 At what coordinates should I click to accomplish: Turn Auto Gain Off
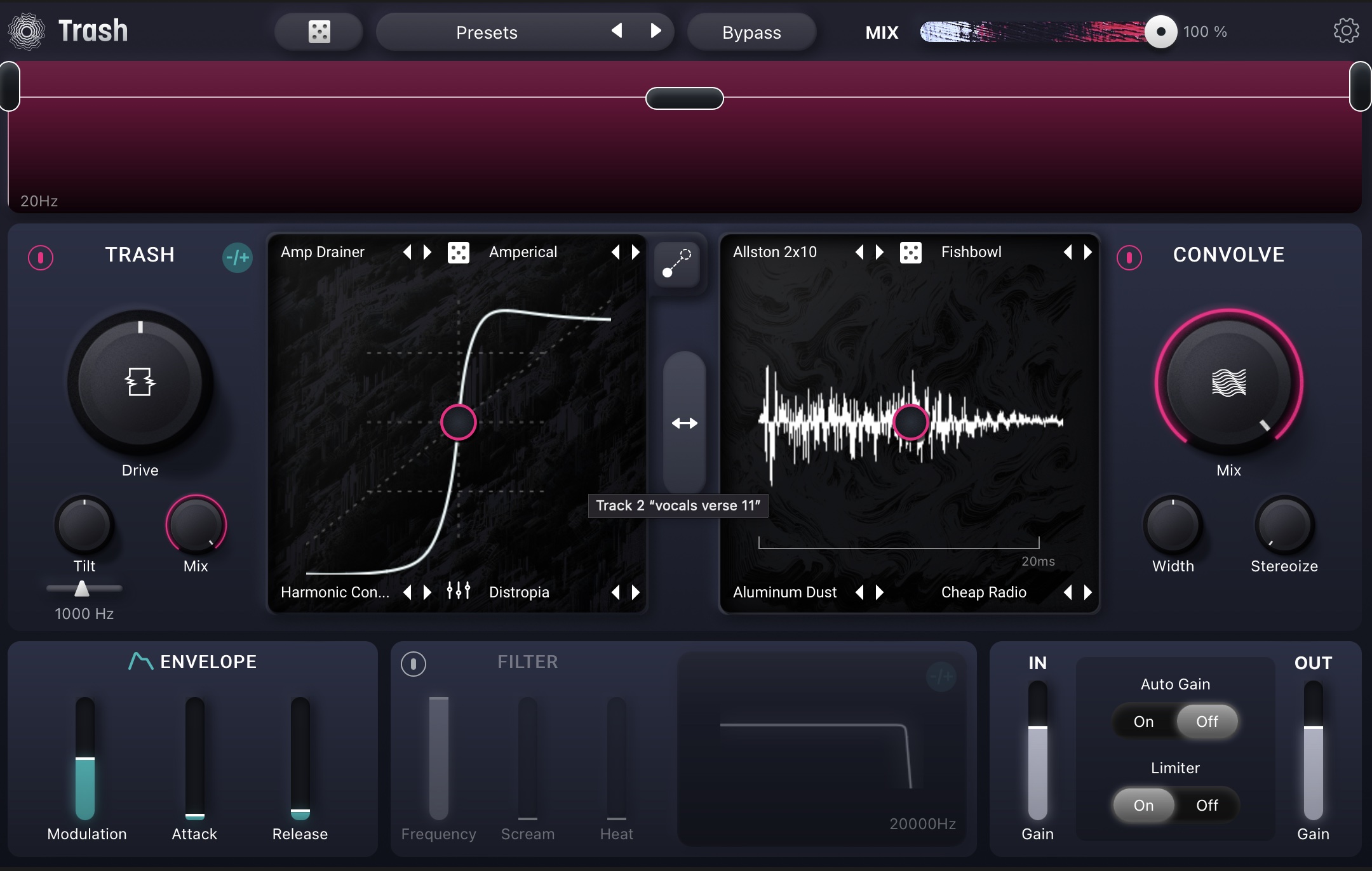pos(1207,721)
